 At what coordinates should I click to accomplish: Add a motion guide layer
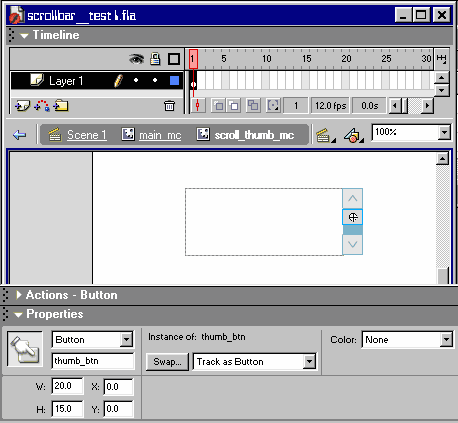coord(42,106)
